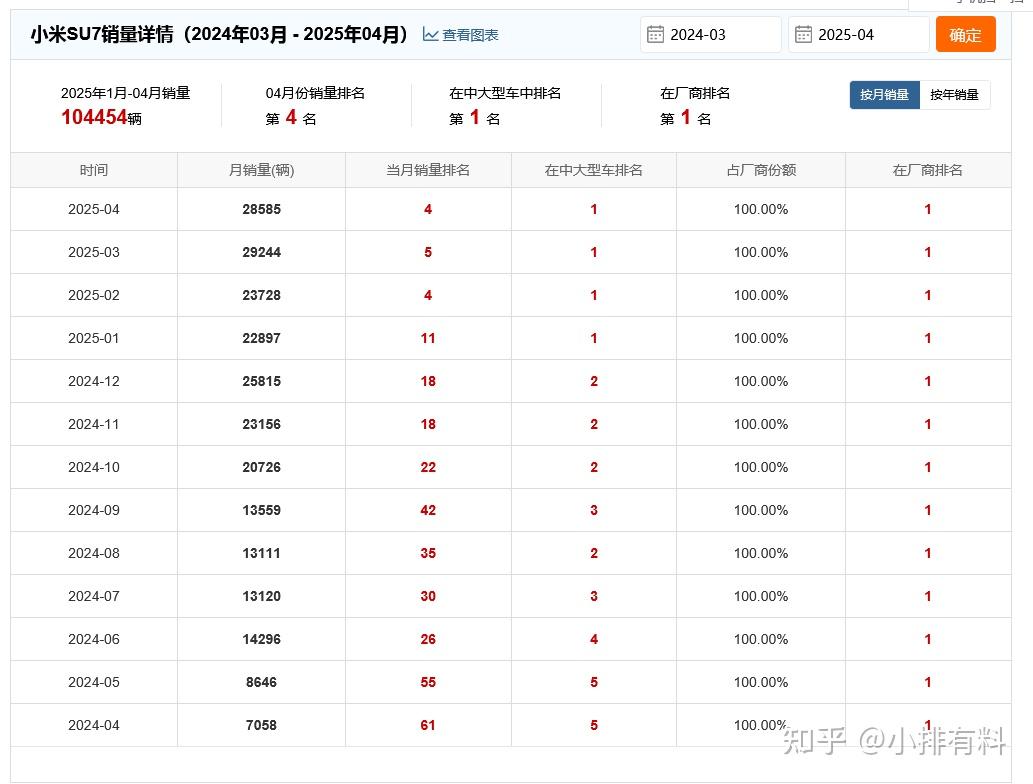Click the red total 104454 sales figure
Screen dimensions: 1033x784
point(94,117)
